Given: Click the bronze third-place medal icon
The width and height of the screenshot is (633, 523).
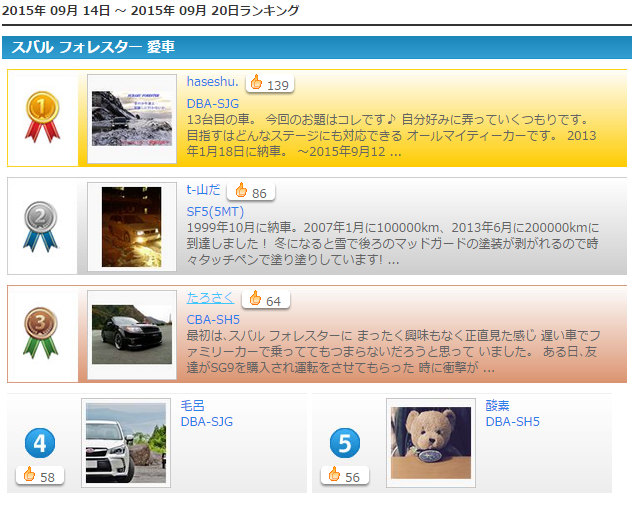Looking at the screenshot, I should 40,333.
